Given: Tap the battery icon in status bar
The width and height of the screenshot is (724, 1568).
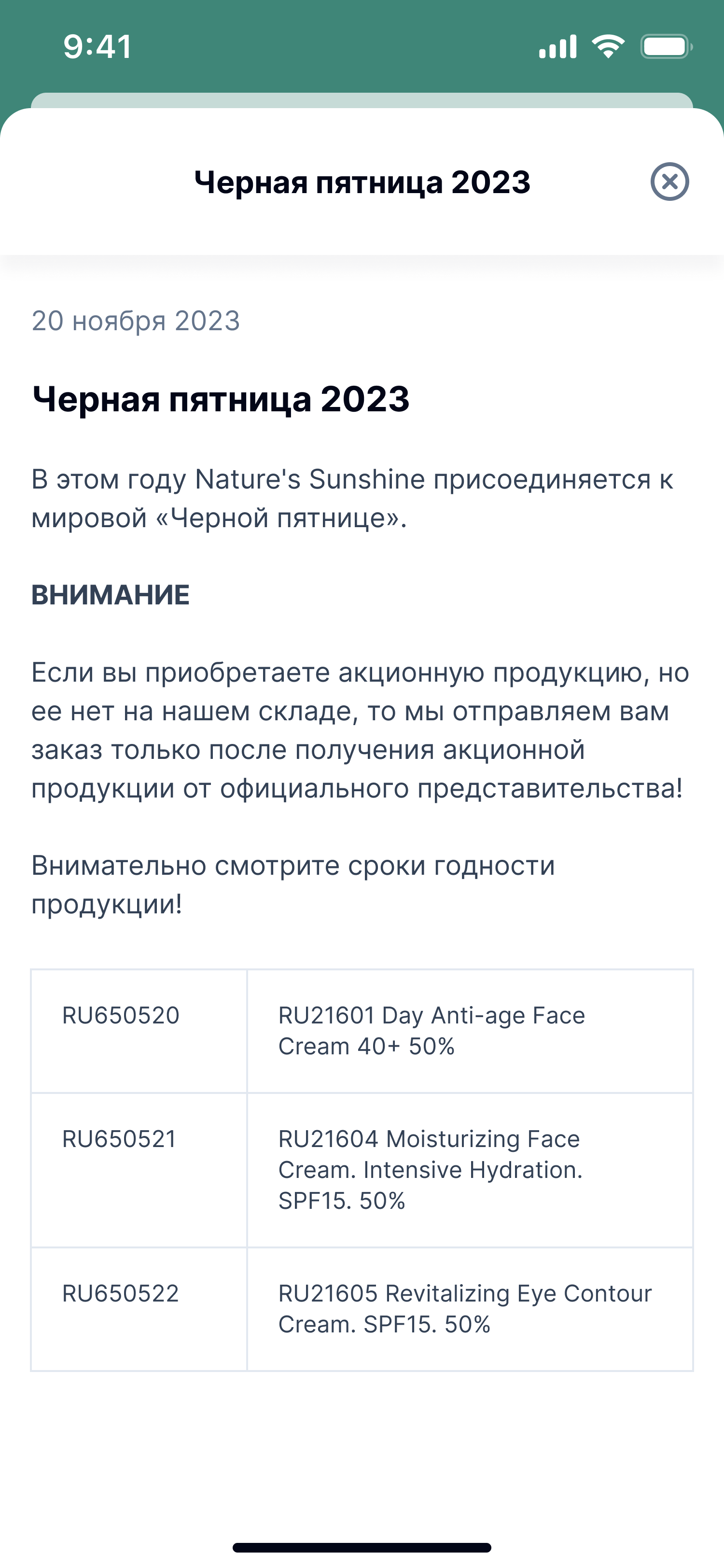Looking at the screenshot, I should pyautogui.click(x=666, y=47).
